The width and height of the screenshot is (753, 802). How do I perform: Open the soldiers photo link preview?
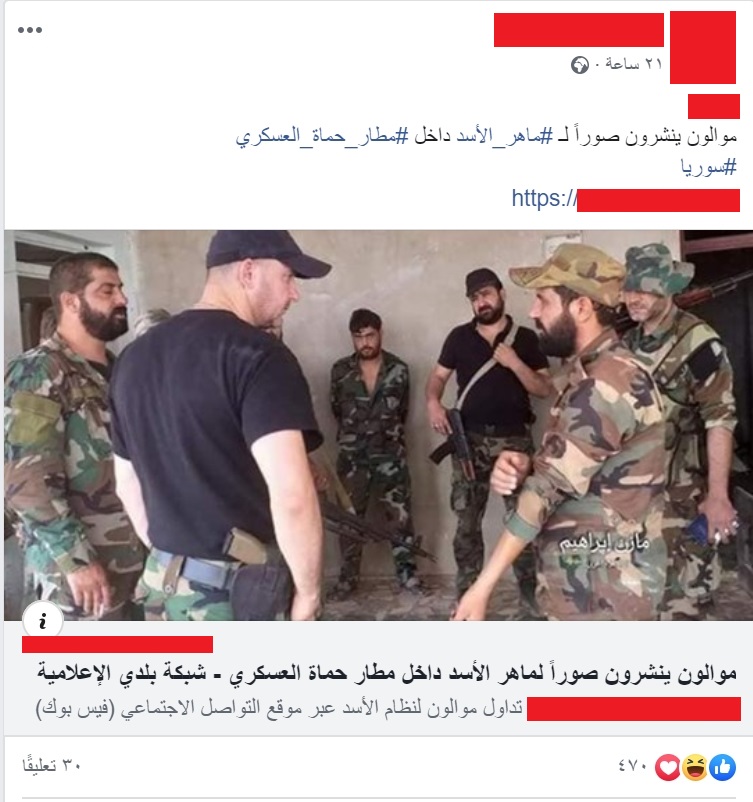[x=378, y=425]
